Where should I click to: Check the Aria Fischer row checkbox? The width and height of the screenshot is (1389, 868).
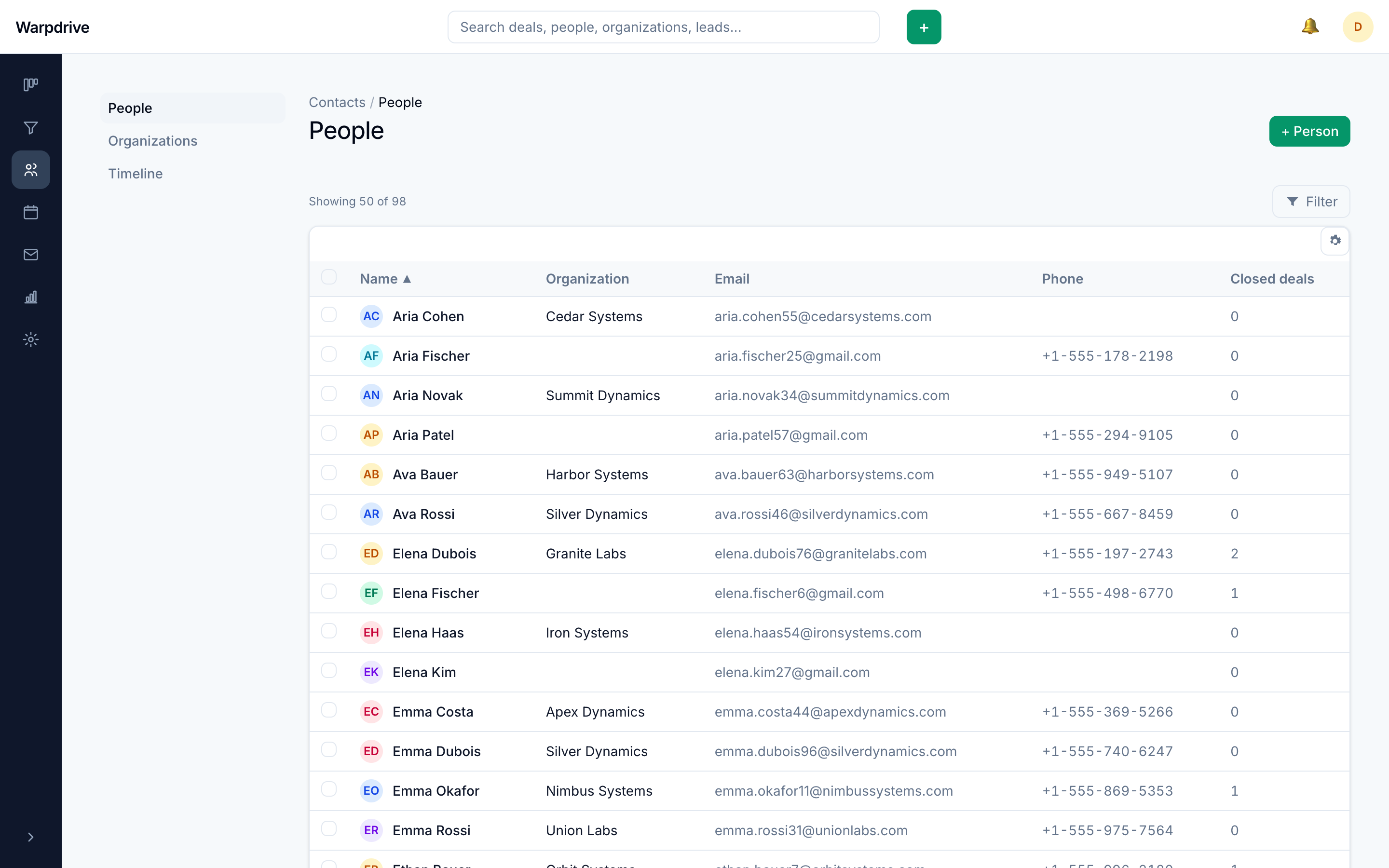pos(329,354)
